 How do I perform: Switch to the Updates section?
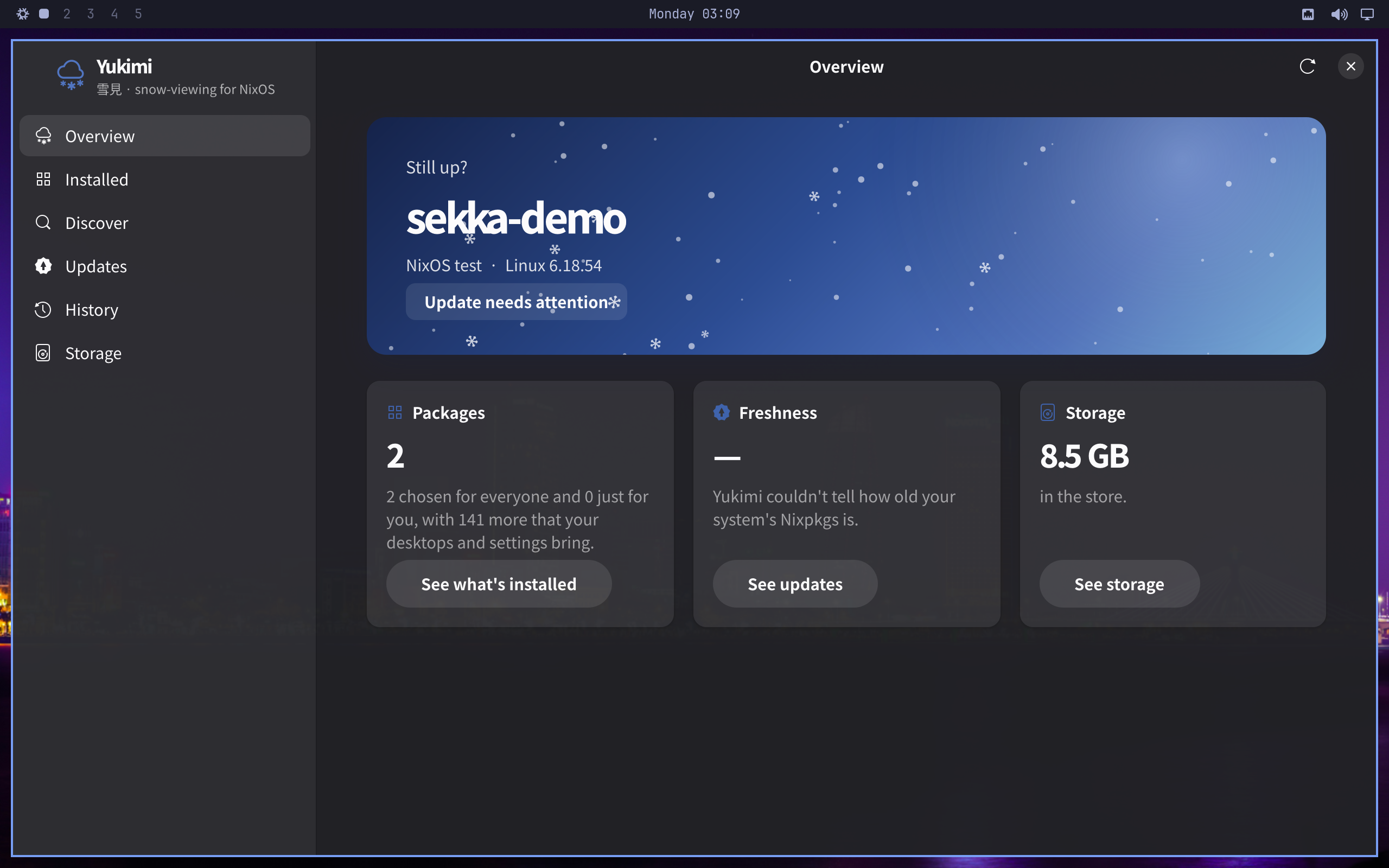[x=165, y=266]
